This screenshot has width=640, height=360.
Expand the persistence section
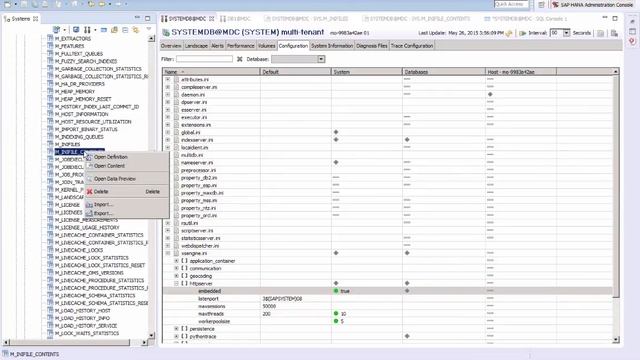pyautogui.click(x=176, y=329)
